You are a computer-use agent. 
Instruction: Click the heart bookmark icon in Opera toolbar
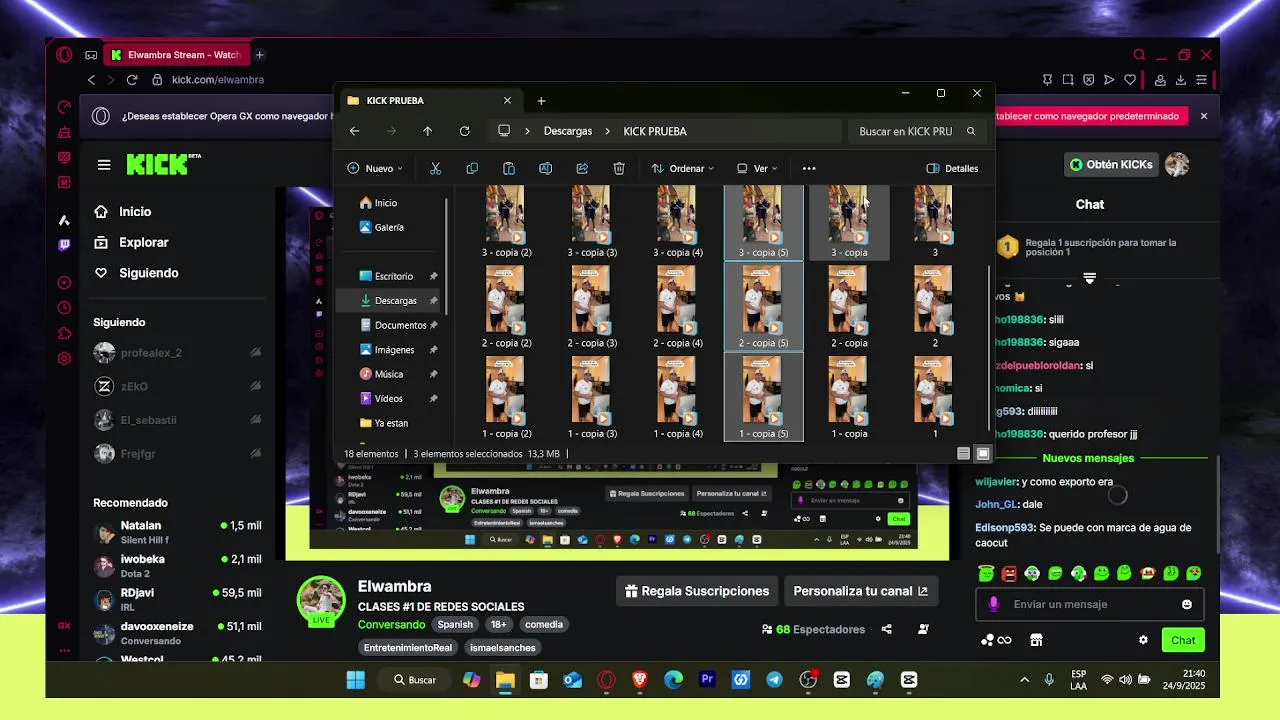click(1130, 80)
